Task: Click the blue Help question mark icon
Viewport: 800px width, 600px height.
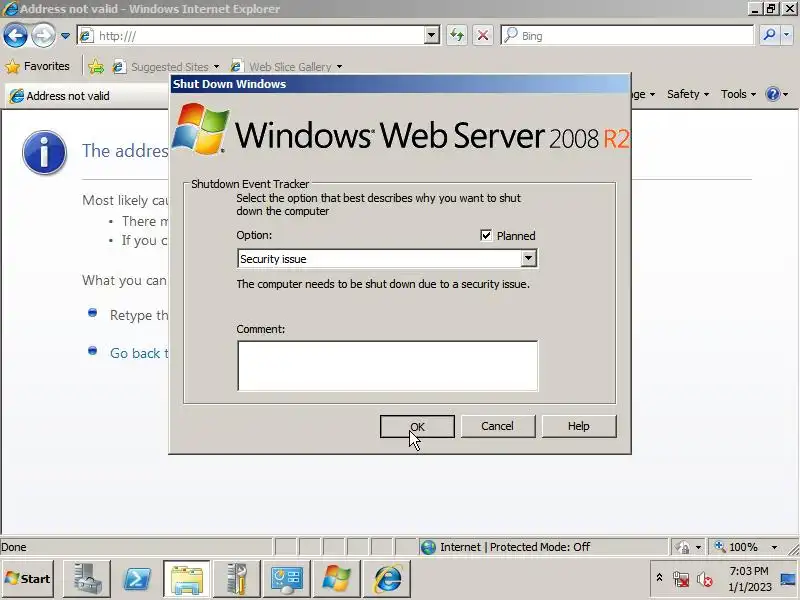Action: click(773, 94)
